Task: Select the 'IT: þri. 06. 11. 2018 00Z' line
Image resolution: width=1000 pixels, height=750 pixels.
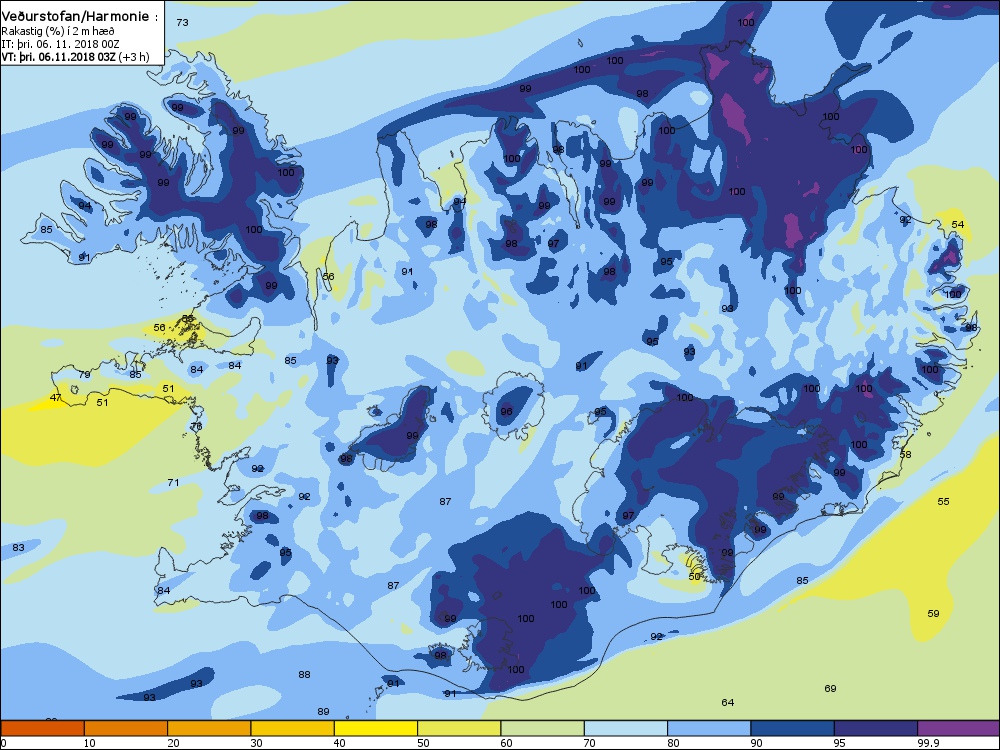Action: coord(60,44)
